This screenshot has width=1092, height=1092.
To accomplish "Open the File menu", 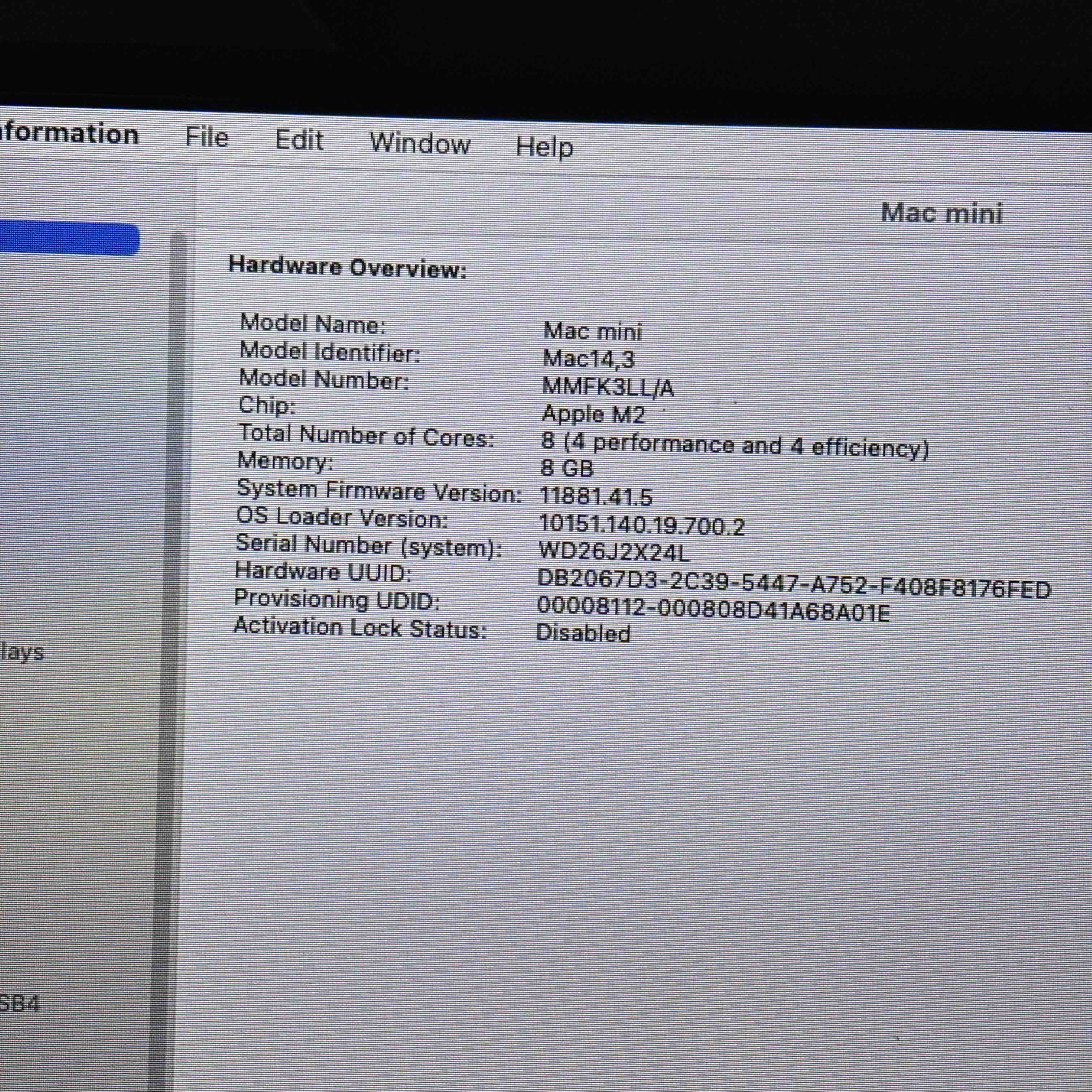I will pos(207,137).
